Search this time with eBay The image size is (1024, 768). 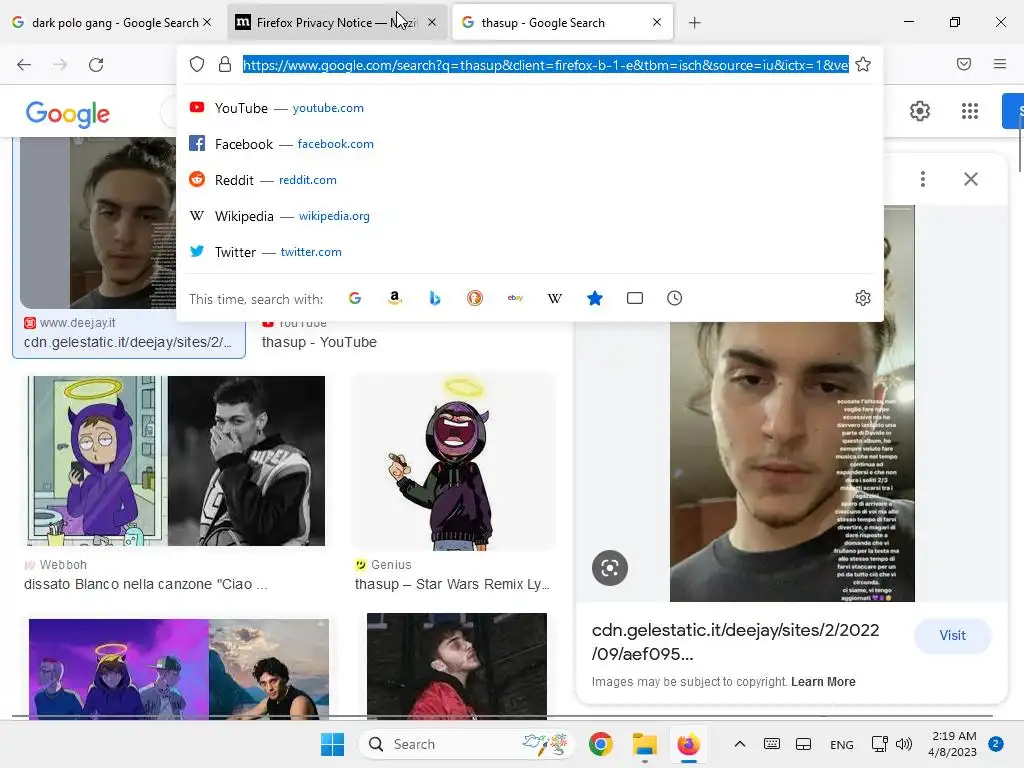pos(515,298)
